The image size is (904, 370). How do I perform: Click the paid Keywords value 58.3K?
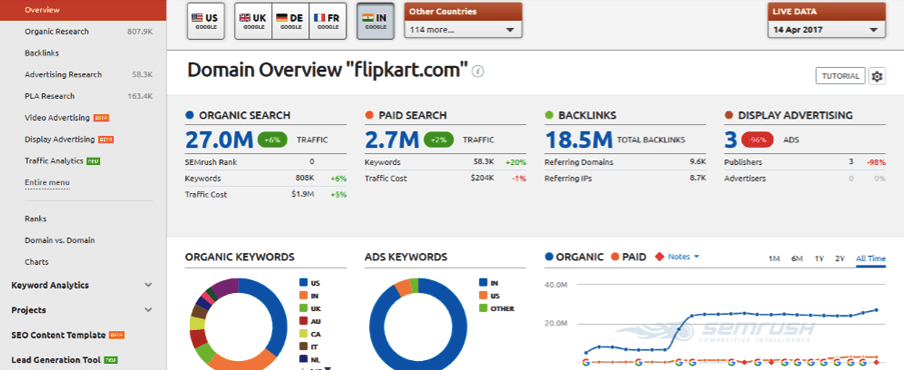coord(483,163)
